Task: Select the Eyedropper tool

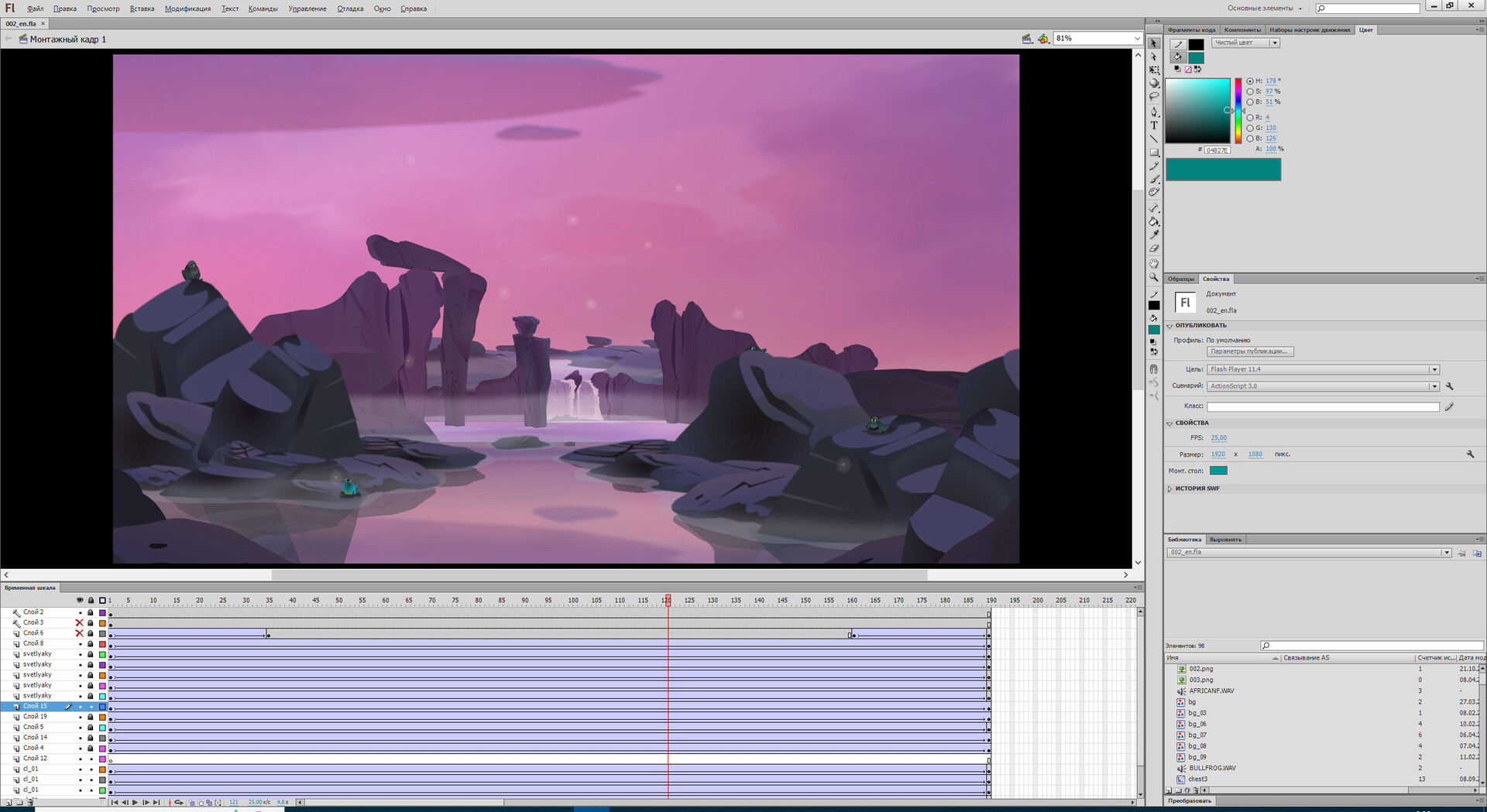Action: pyautogui.click(x=1154, y=235)
